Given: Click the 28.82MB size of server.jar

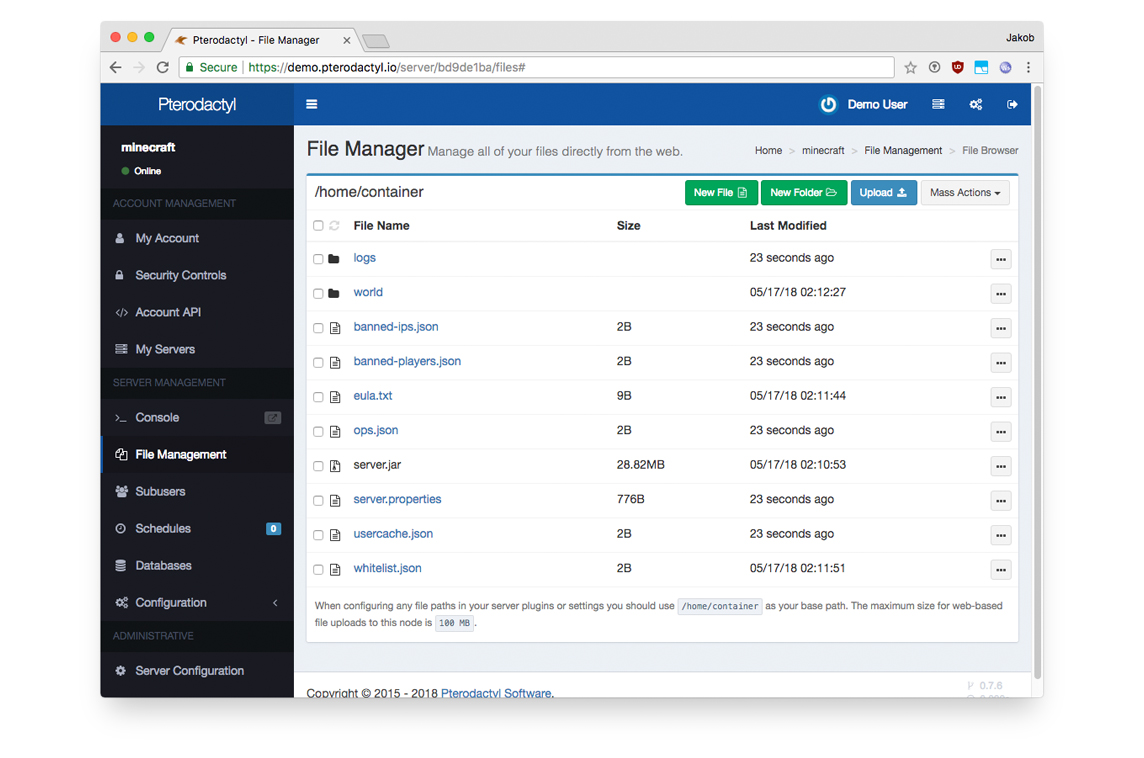Looking at the screenshot, I should click(x=641, y=465).
